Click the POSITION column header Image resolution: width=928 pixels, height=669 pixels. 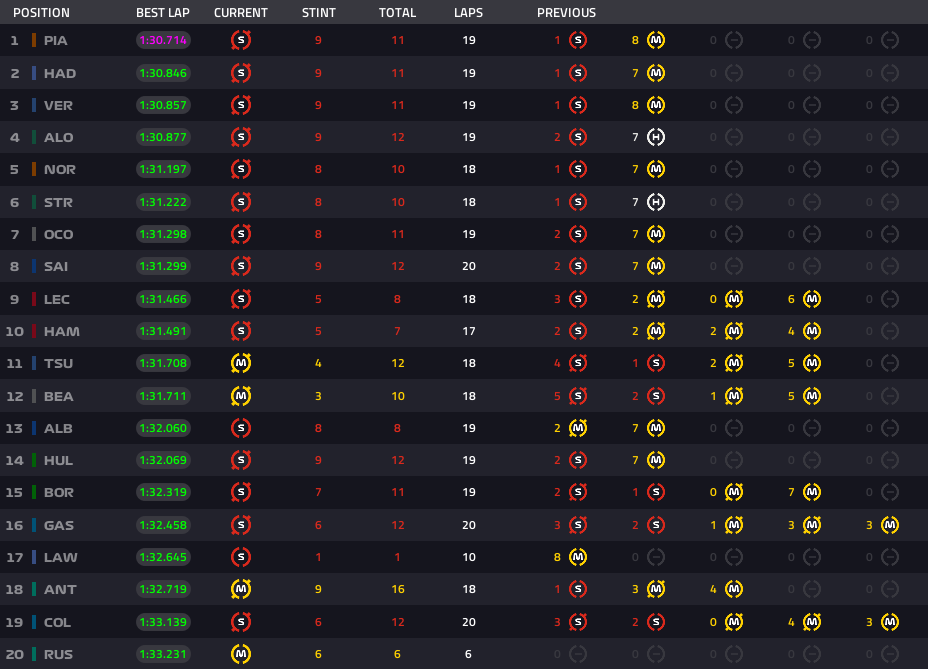pyautogui.click(x=41, y=13)
